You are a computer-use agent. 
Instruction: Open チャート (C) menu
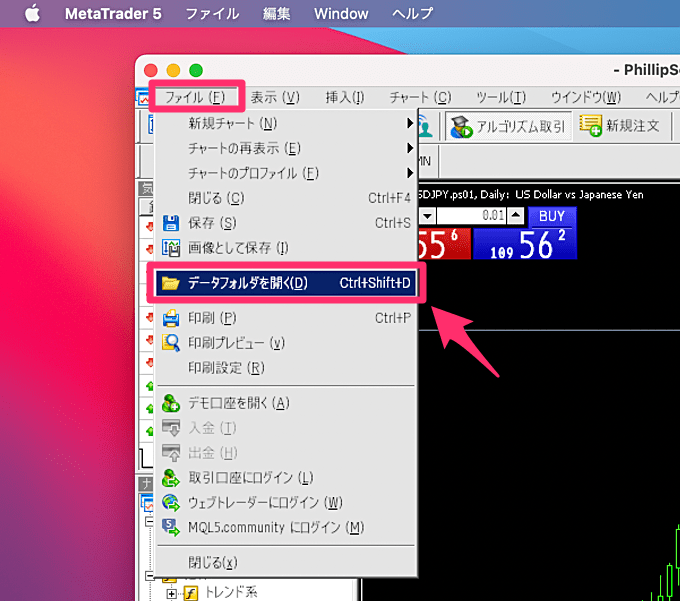pos(420,97)
